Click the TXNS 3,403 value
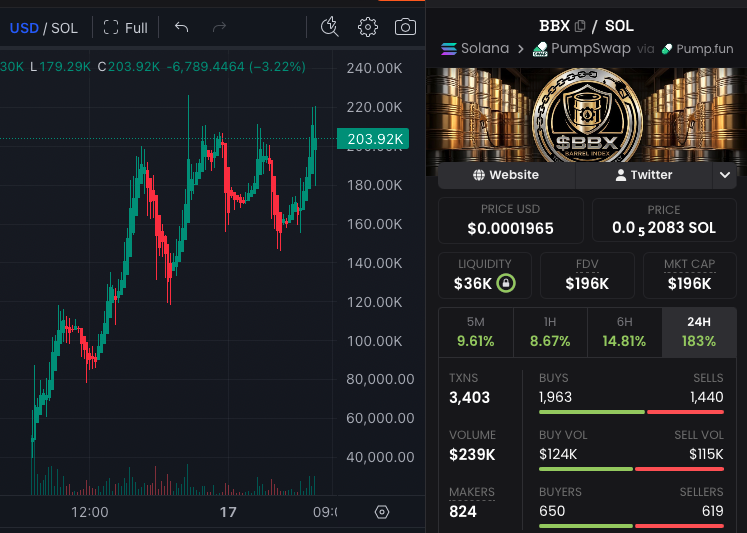 pos(469,397)
